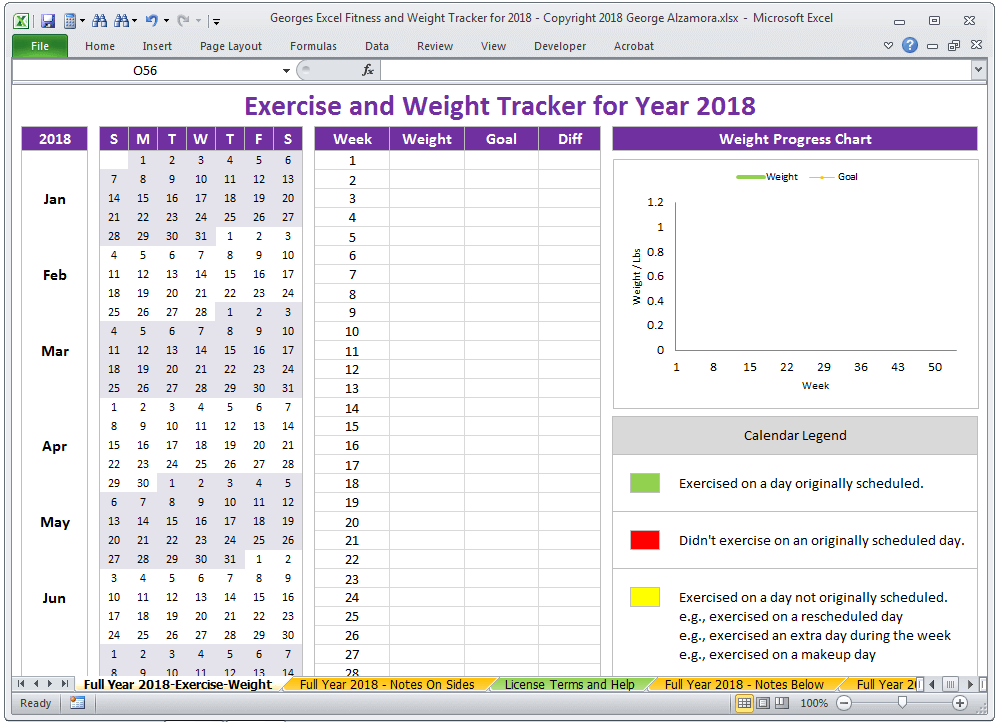Image resolution: width=999 pixels, height=725 pixels.
Task: Click the Weight Progress Chart plot area
Action: click(x=816, y=276)
